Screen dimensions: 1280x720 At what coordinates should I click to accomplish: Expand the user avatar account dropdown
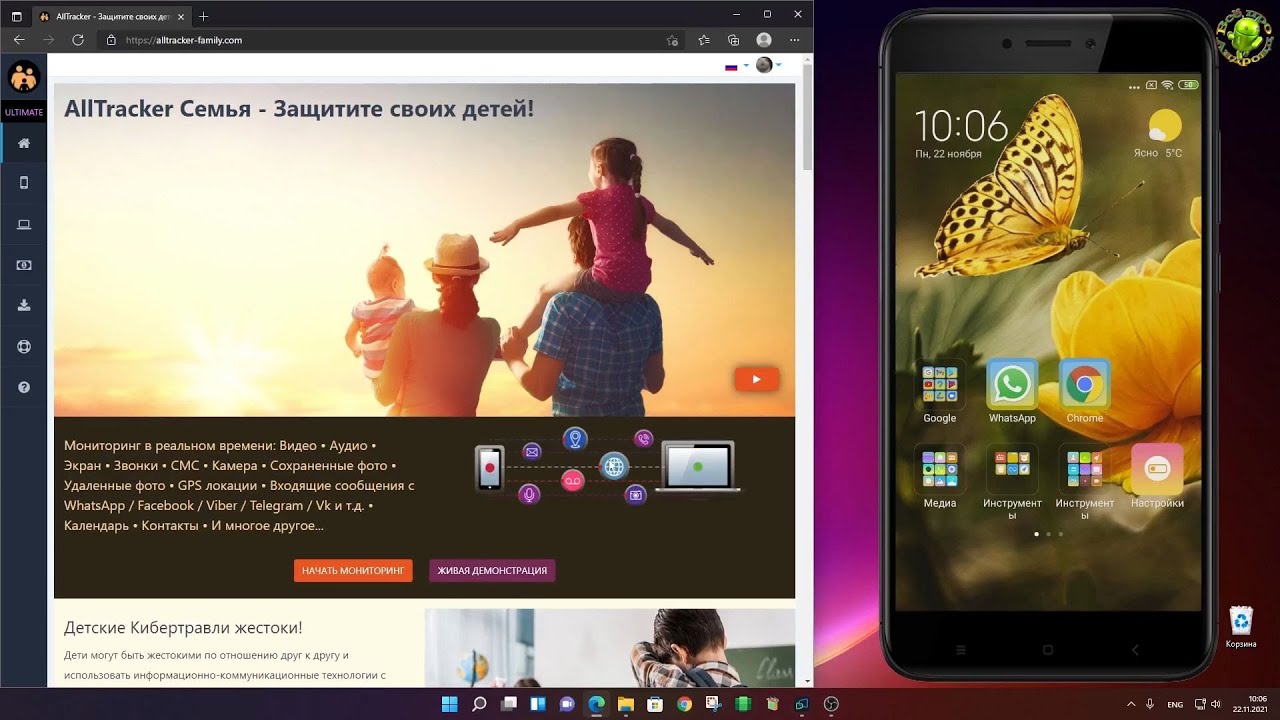pyautogui.click(x=768, y=65)
